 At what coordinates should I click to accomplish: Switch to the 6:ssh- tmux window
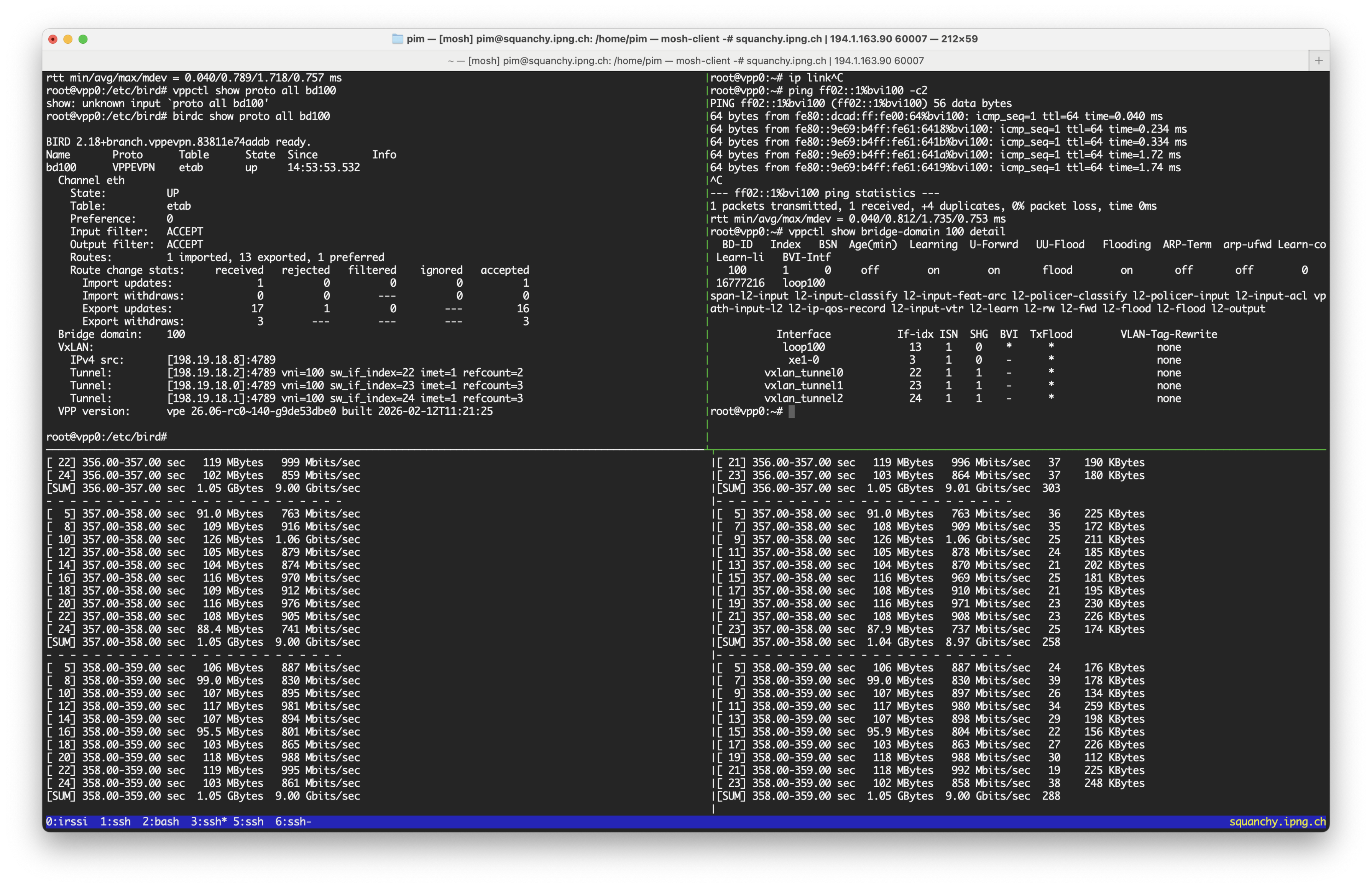(293, 821)
